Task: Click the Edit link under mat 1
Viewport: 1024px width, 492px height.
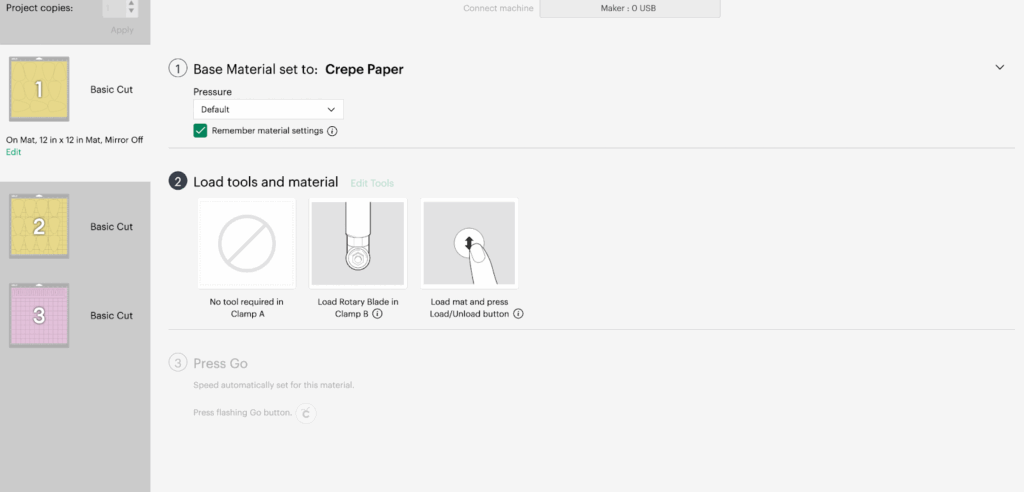Action: [x=13, y=152]
